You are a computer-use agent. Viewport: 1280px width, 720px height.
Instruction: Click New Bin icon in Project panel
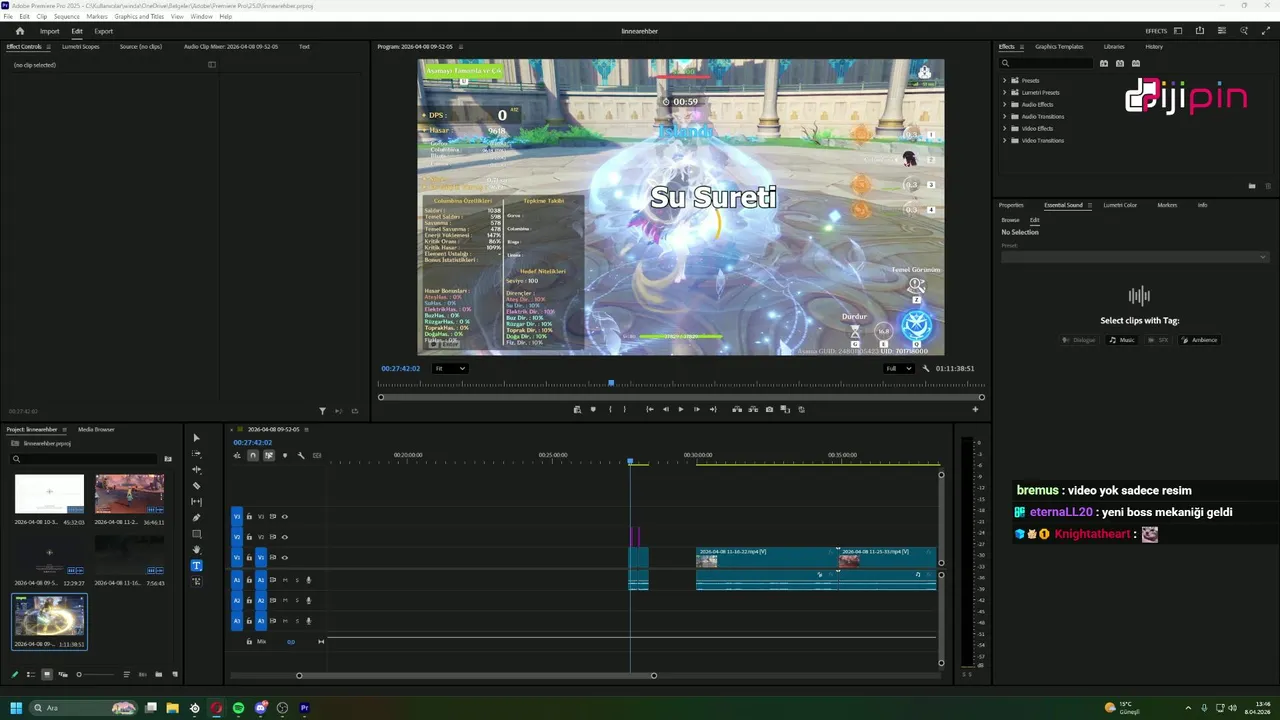(159, 675)
